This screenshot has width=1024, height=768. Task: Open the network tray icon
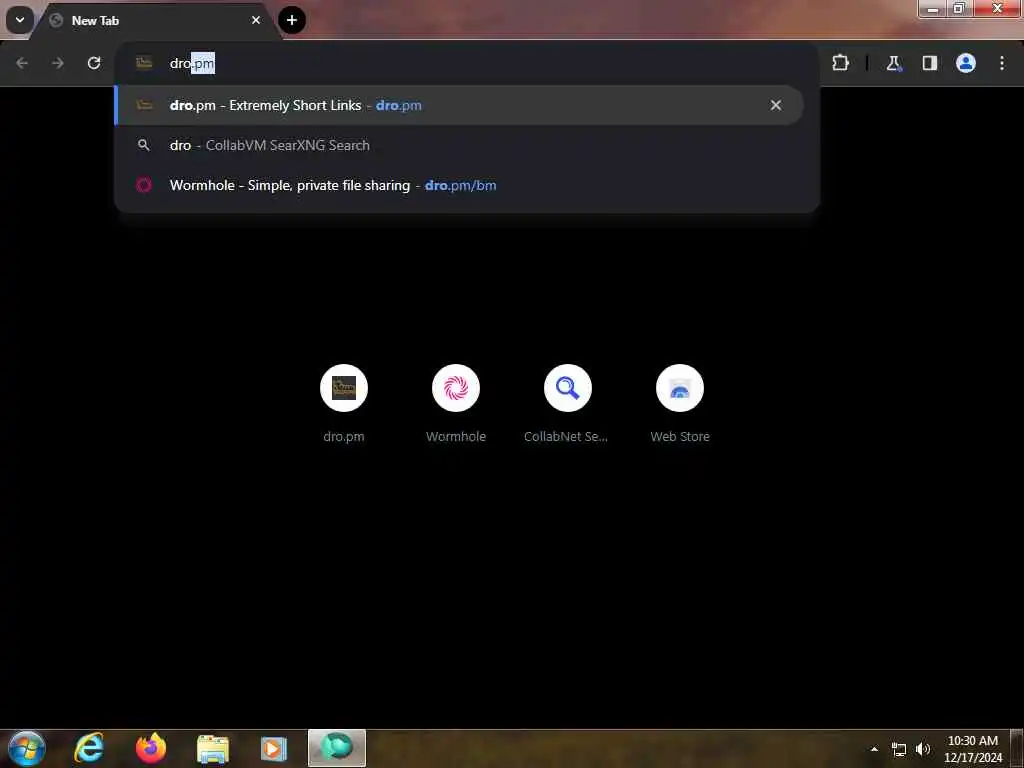pyautogui.click(x=899, y=749)
